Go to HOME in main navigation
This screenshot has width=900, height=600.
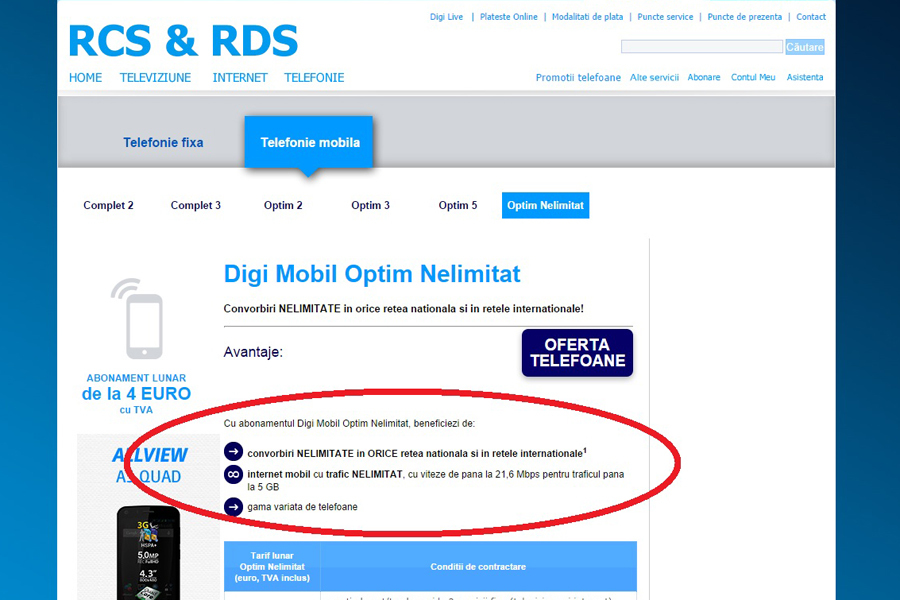[x=86, y=78]
